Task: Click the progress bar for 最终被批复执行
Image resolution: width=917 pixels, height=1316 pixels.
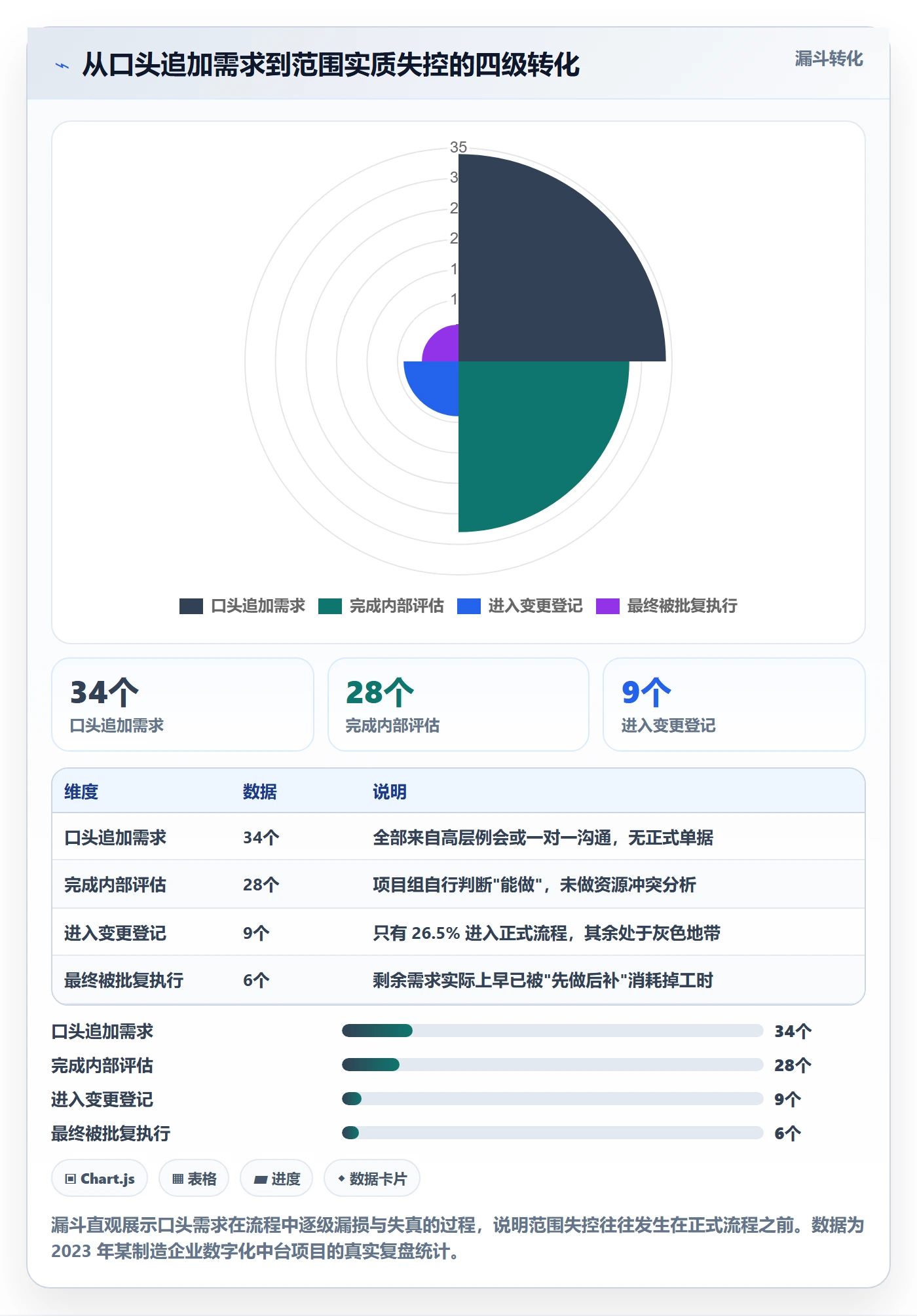Action: point(553,1133)
